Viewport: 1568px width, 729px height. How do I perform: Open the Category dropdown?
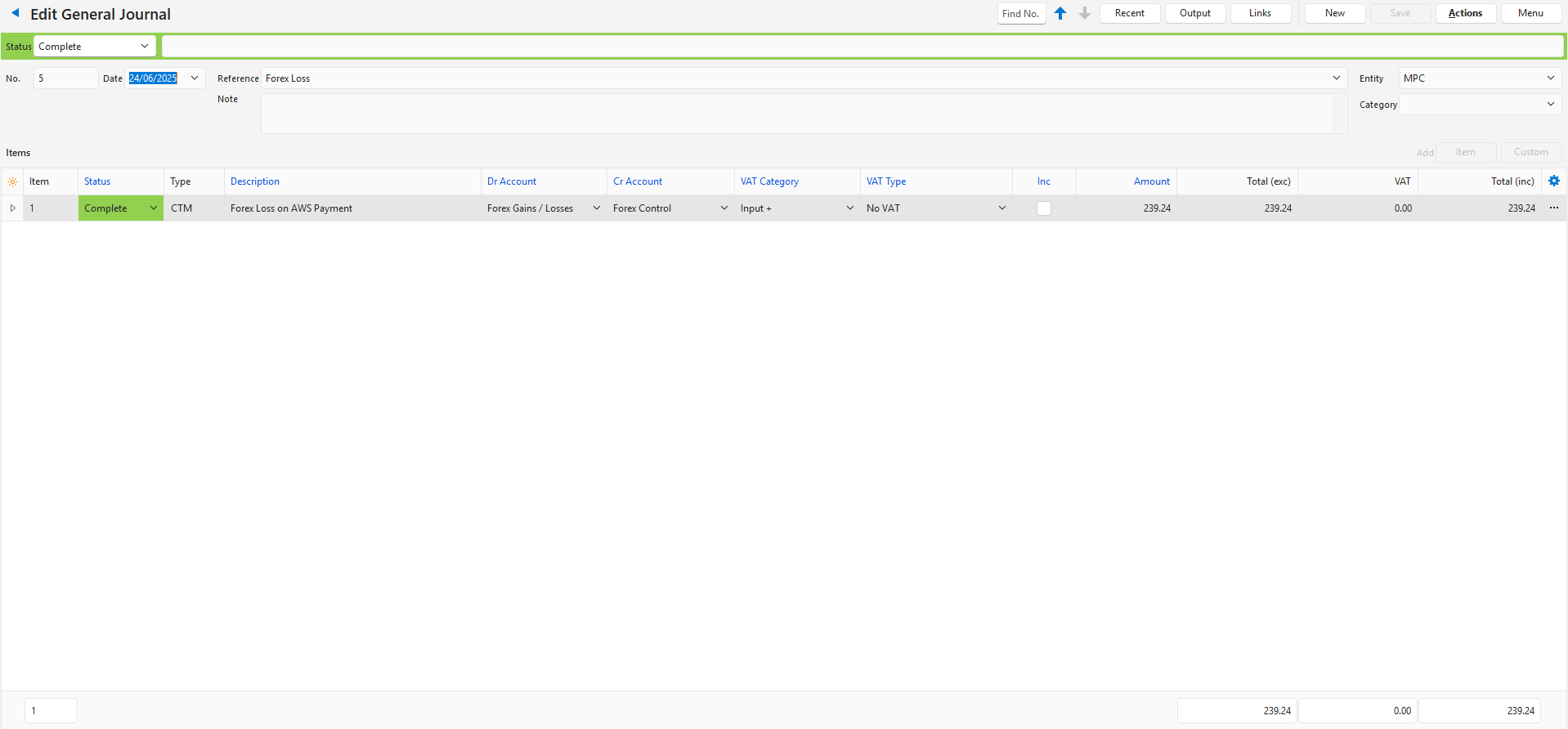pos(1550,105)
